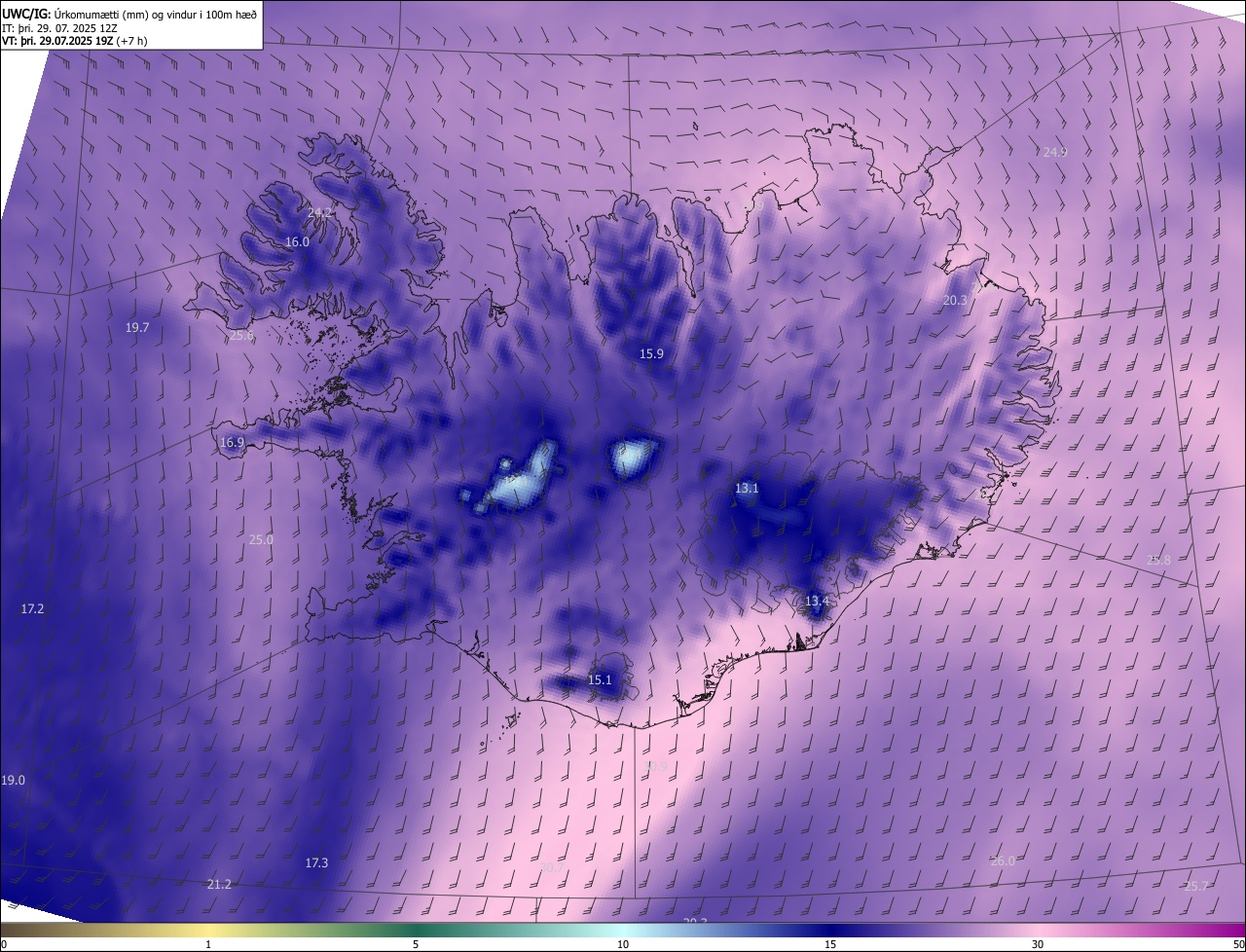Click the 25.8 value off the east coast
Image resolution: width=1246 pixels, height=952 pixels.
click(1158, 560)
